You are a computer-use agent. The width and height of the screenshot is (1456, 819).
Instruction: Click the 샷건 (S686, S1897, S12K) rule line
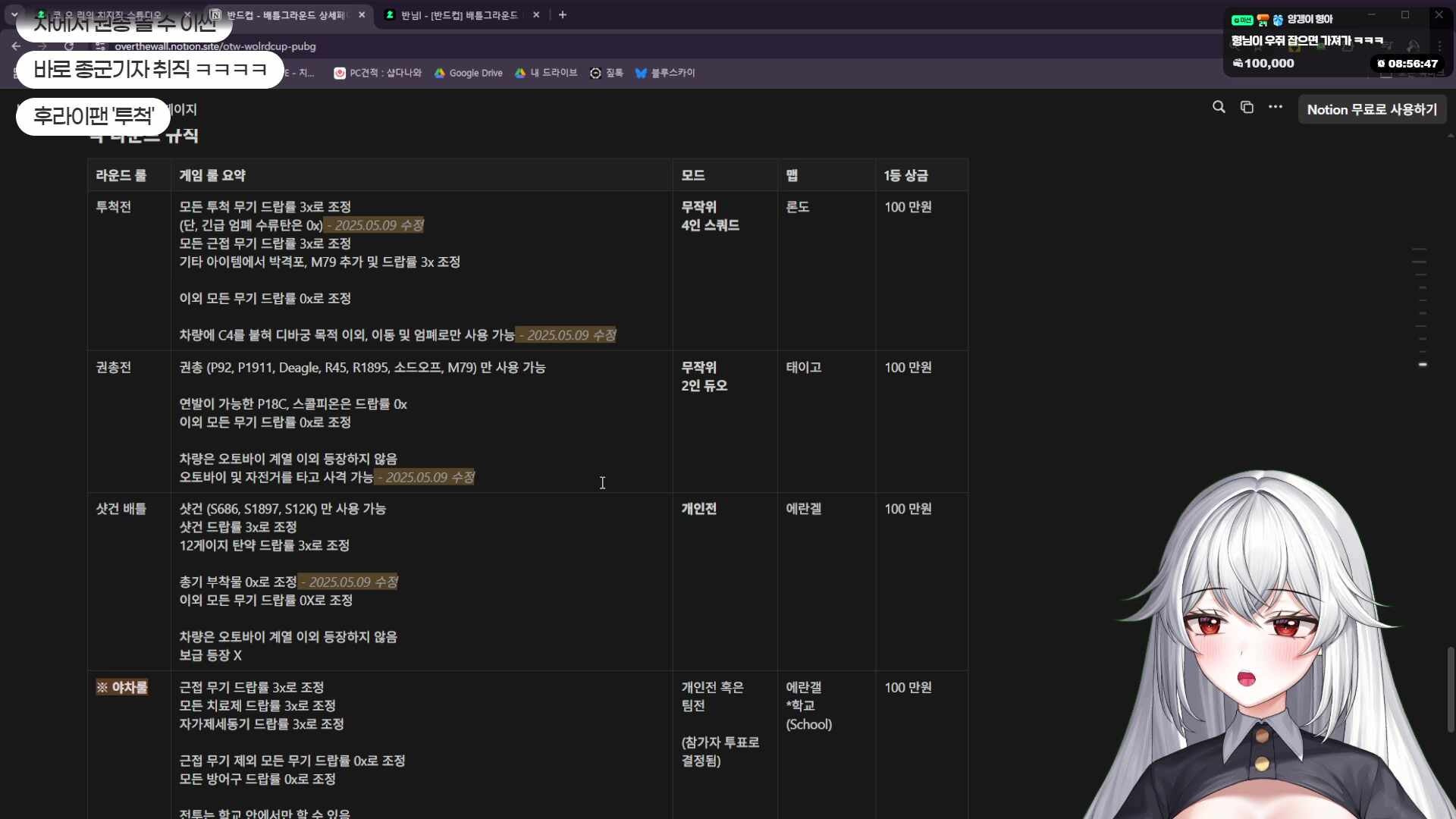click(283, 509)
